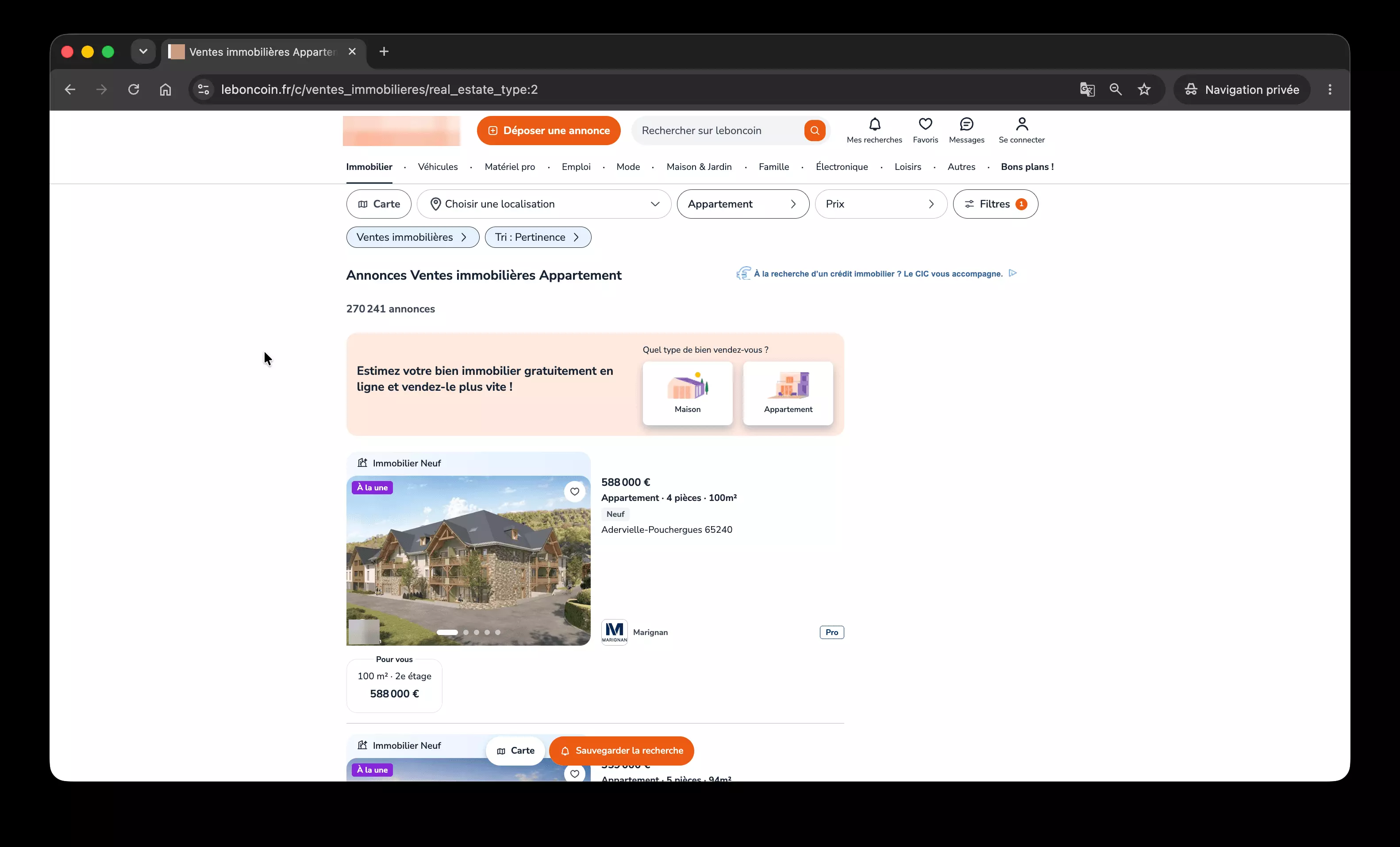This screenshot has height=847, width=1400.
Task: Click Déposer une annonce button
Action: pyautogui.click(x=548, y=130)
